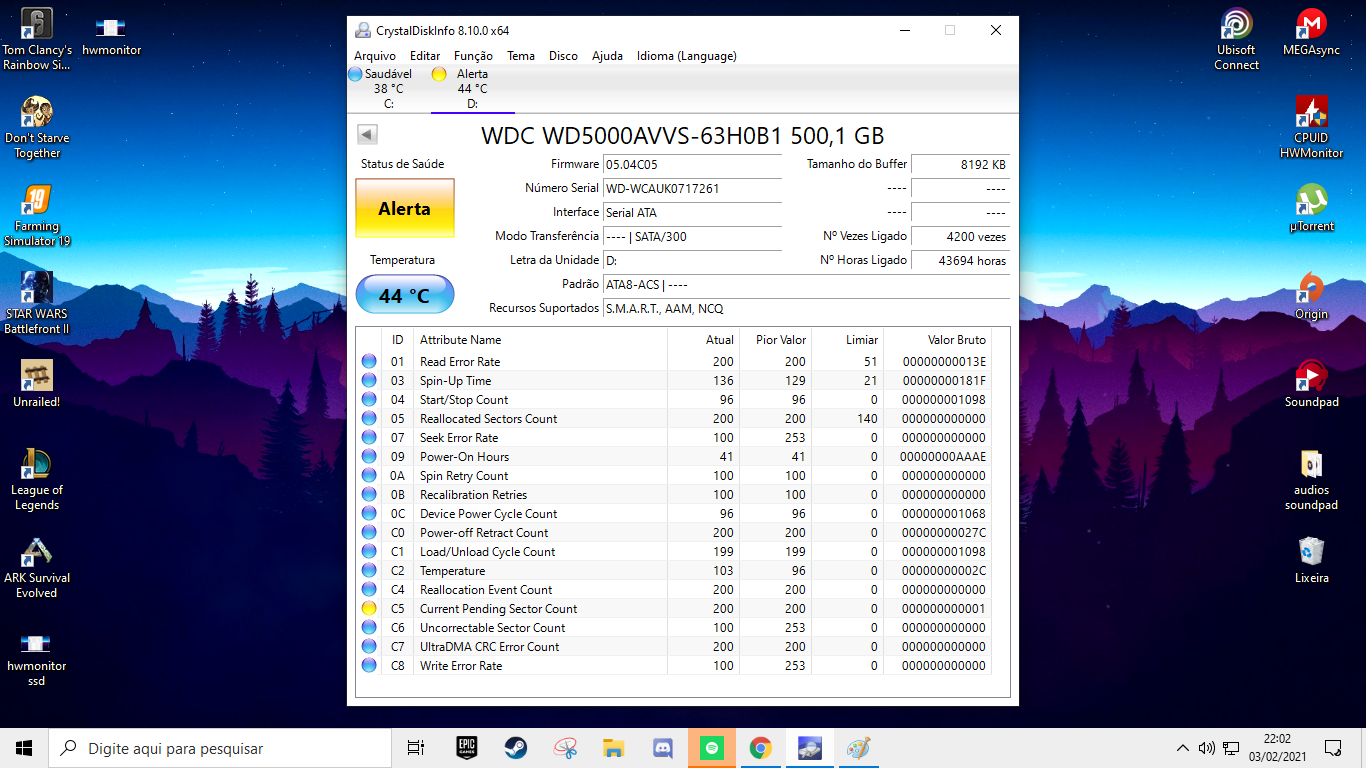1366x768 pixels.
Task: Select the Alerta D: disk tab
Action: pyautogui.click(x=472, y=88)
